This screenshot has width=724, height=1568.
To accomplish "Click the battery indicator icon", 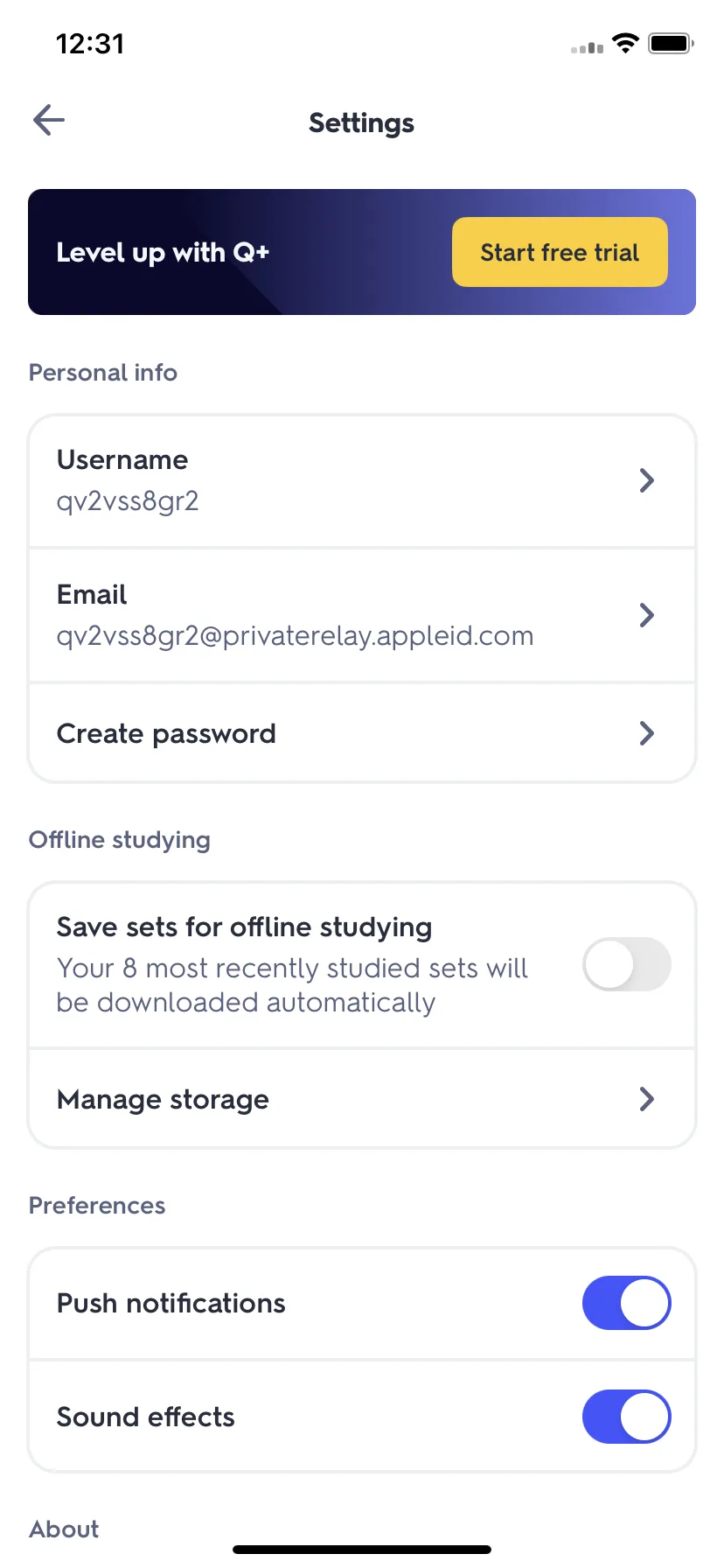I will coord(671,43).
